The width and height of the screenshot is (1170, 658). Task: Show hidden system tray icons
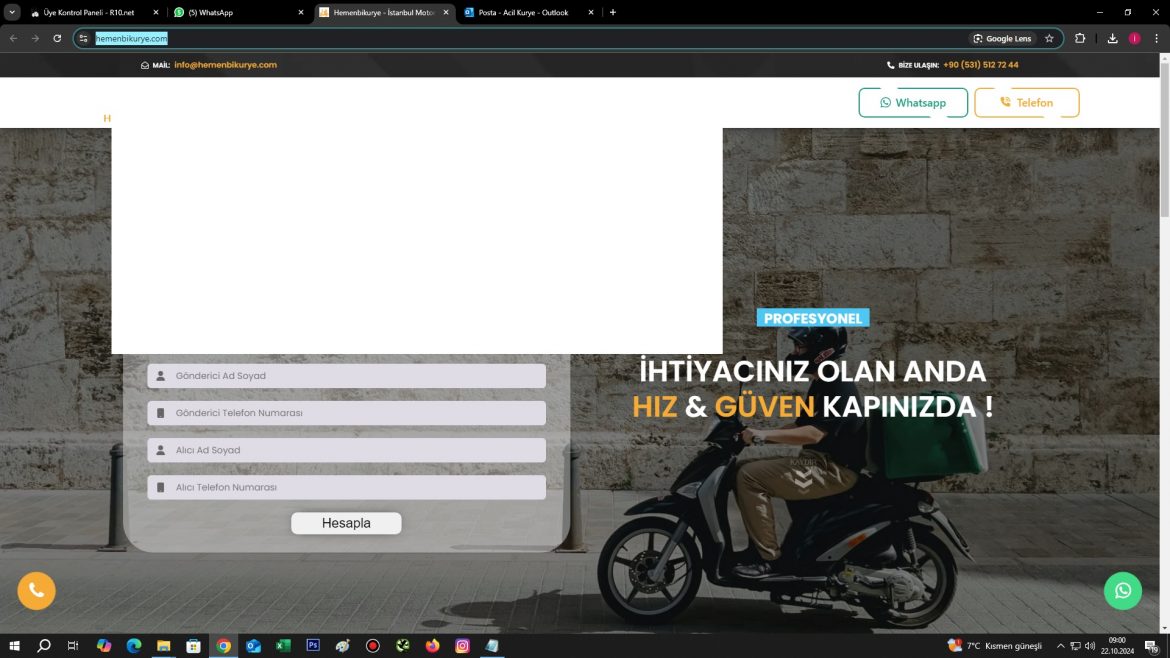pyautogui.click(x=1060, y=646)
